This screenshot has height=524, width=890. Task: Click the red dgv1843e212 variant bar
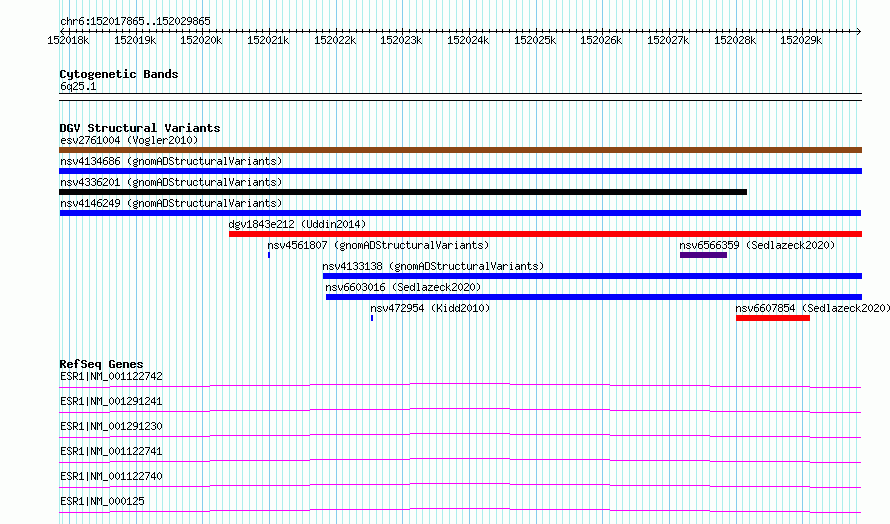point(545,234)
